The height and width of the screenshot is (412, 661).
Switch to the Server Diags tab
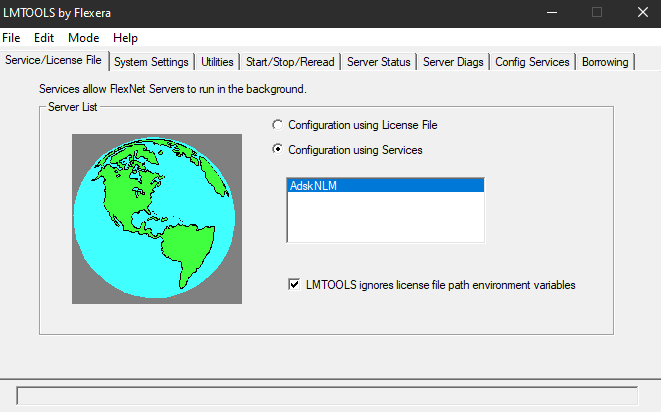pyautogui.click(x=453, y=62)
